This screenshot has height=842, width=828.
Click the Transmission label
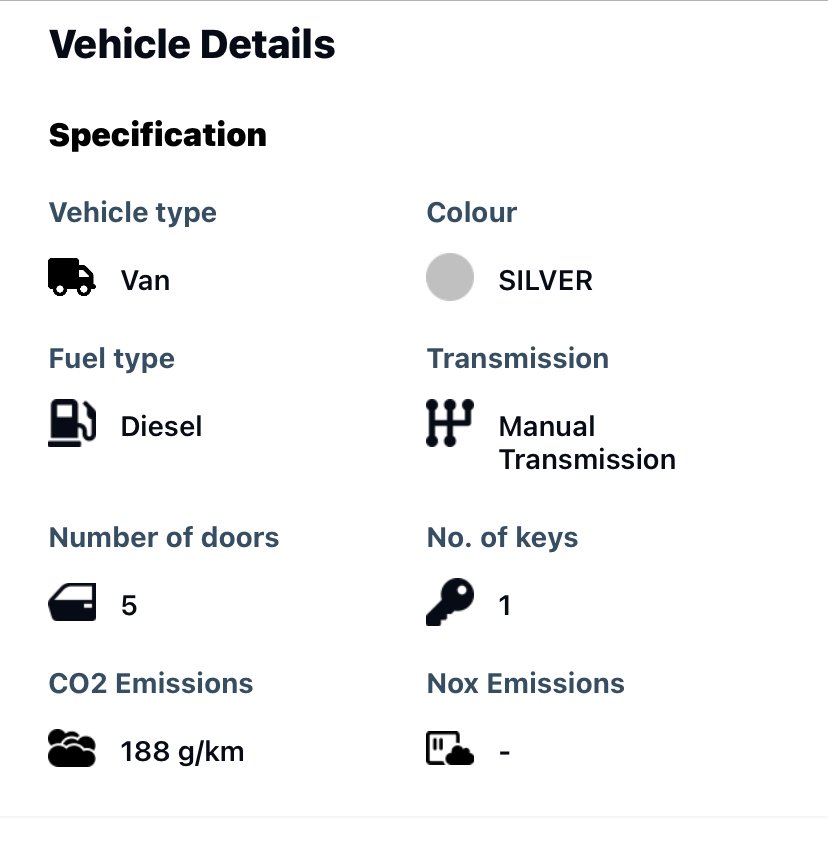click(x=518, y=359)
